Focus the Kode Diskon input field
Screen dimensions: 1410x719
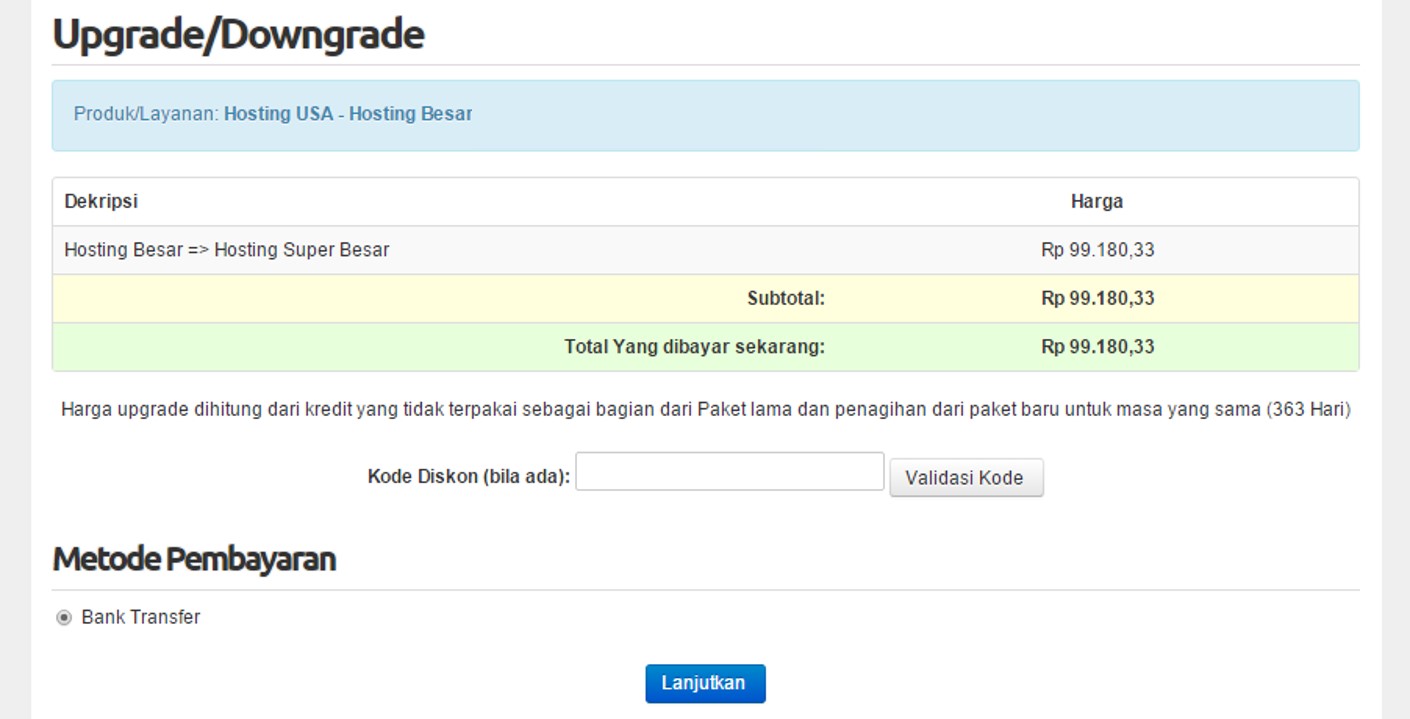click(x=730, y=472)
